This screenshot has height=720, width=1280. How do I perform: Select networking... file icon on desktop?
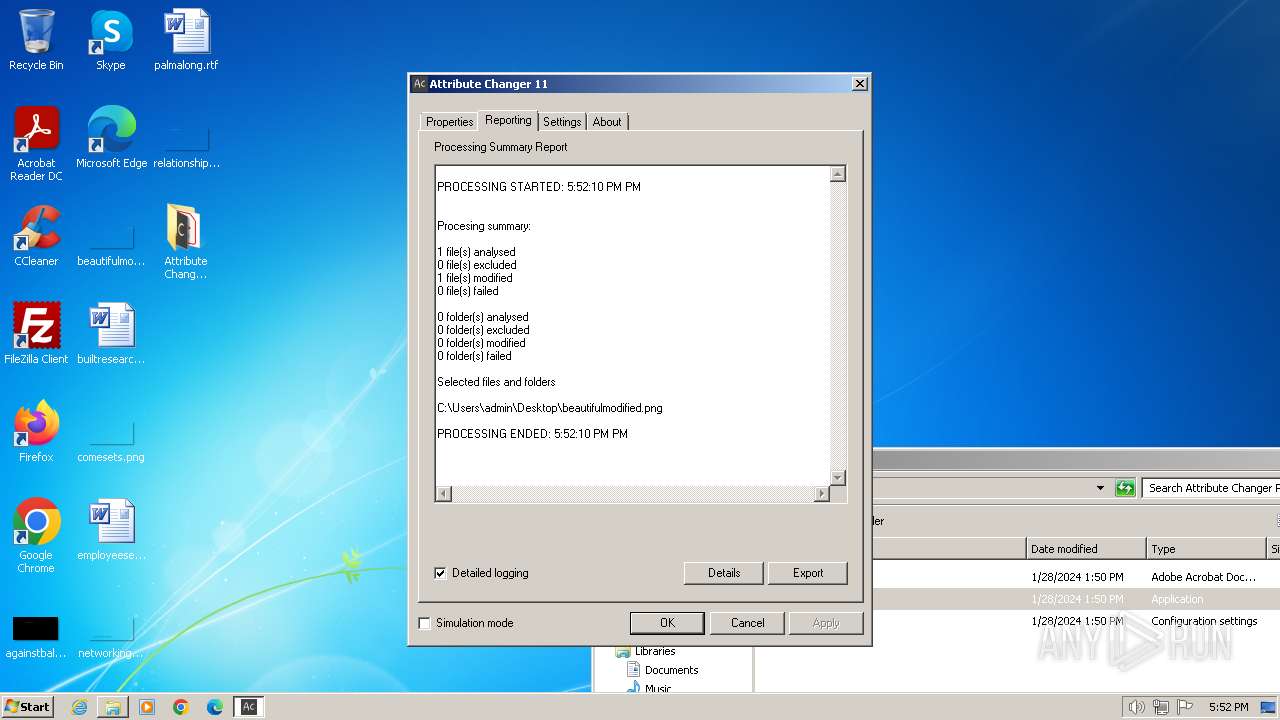(x=111, y=636)
